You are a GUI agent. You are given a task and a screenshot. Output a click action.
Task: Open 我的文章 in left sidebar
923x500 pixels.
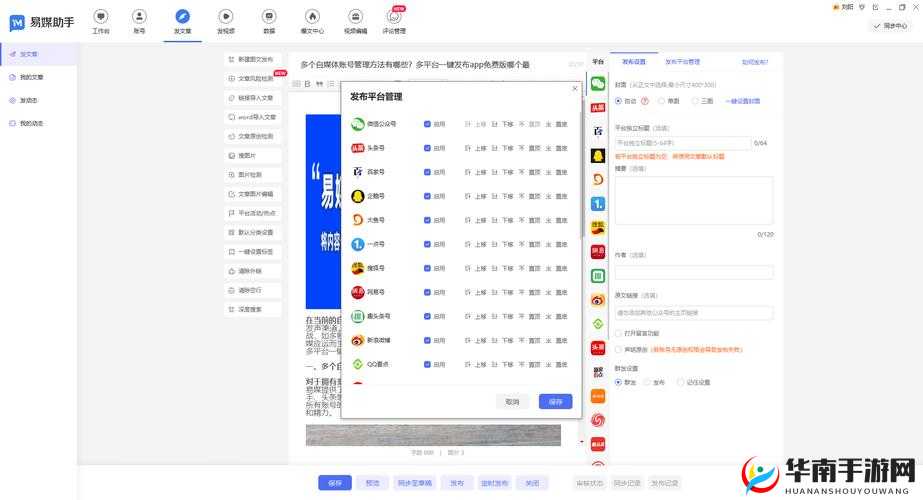31,77
